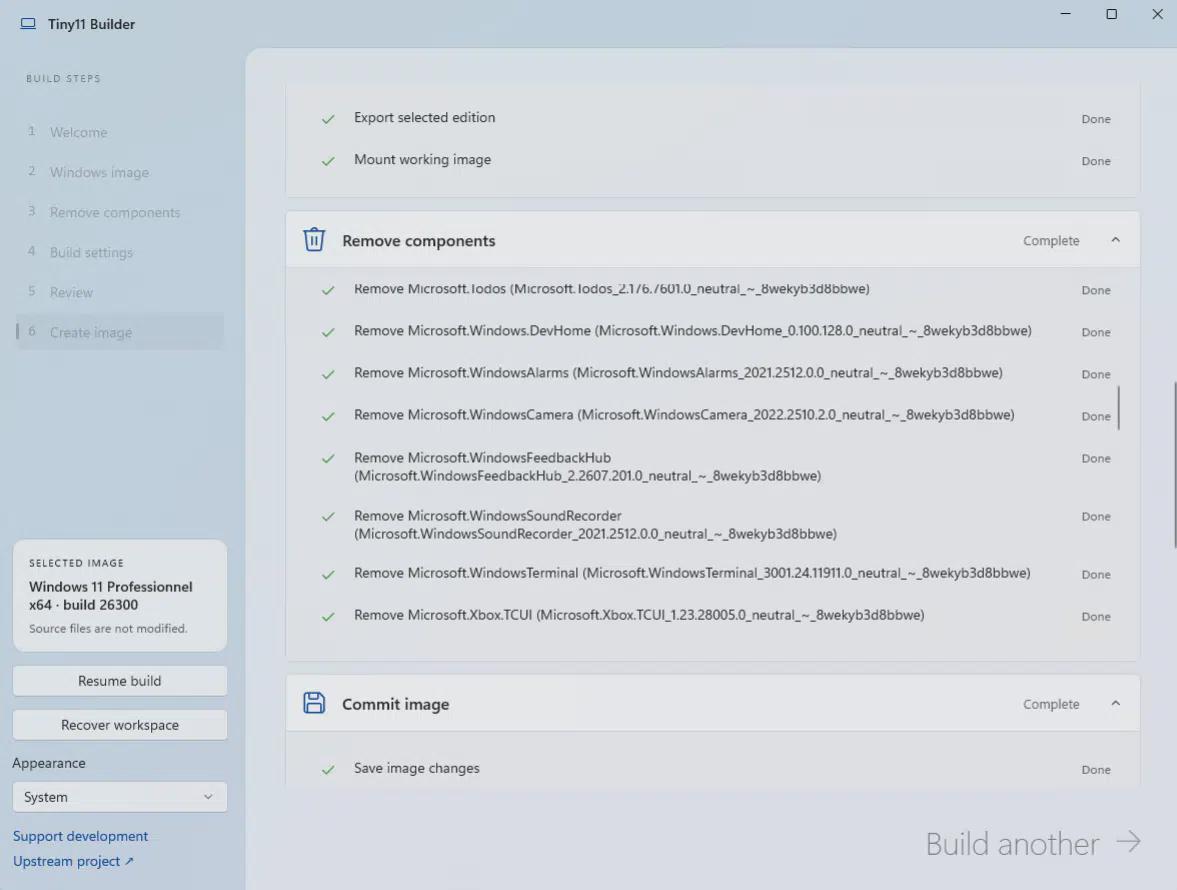Click the checkmark beside Remove Microsoft.Xbox.TCUI
The image size is (1177, 890).
[x=328, y=616]
